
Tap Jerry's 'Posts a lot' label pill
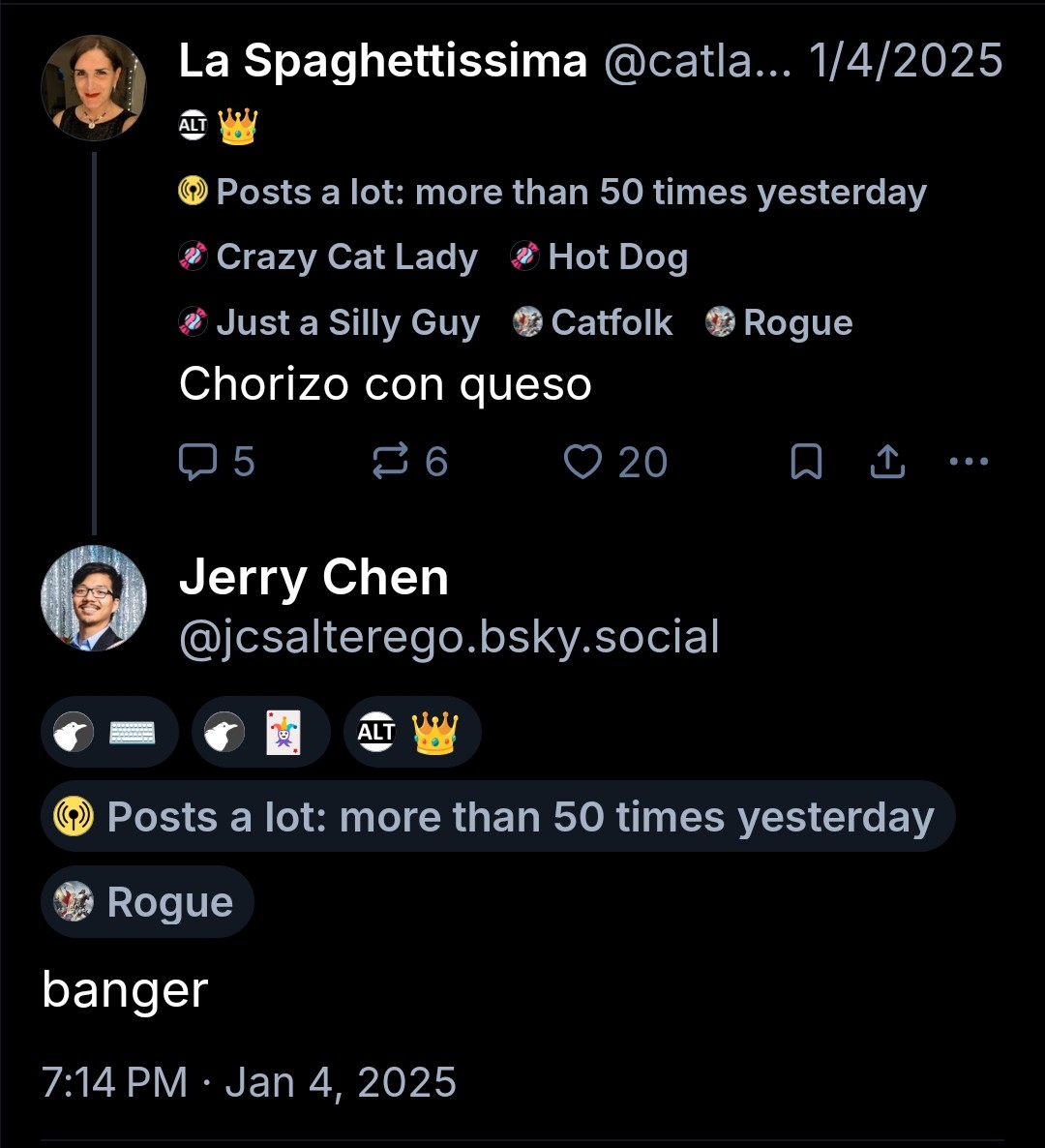click(497, 817)
